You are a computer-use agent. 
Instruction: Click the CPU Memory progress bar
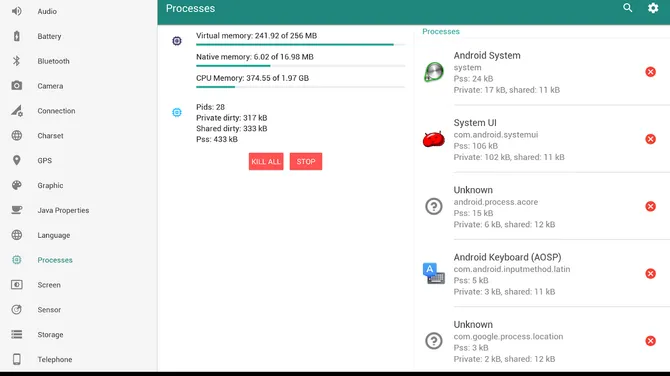click(300, 87)
